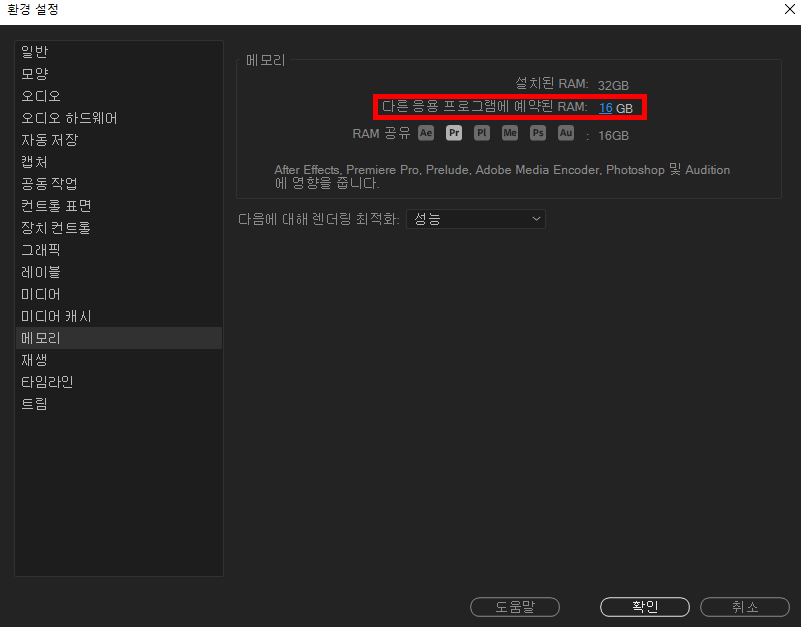Open the 장치 컨트롤 category

click(x=119, y=227)
